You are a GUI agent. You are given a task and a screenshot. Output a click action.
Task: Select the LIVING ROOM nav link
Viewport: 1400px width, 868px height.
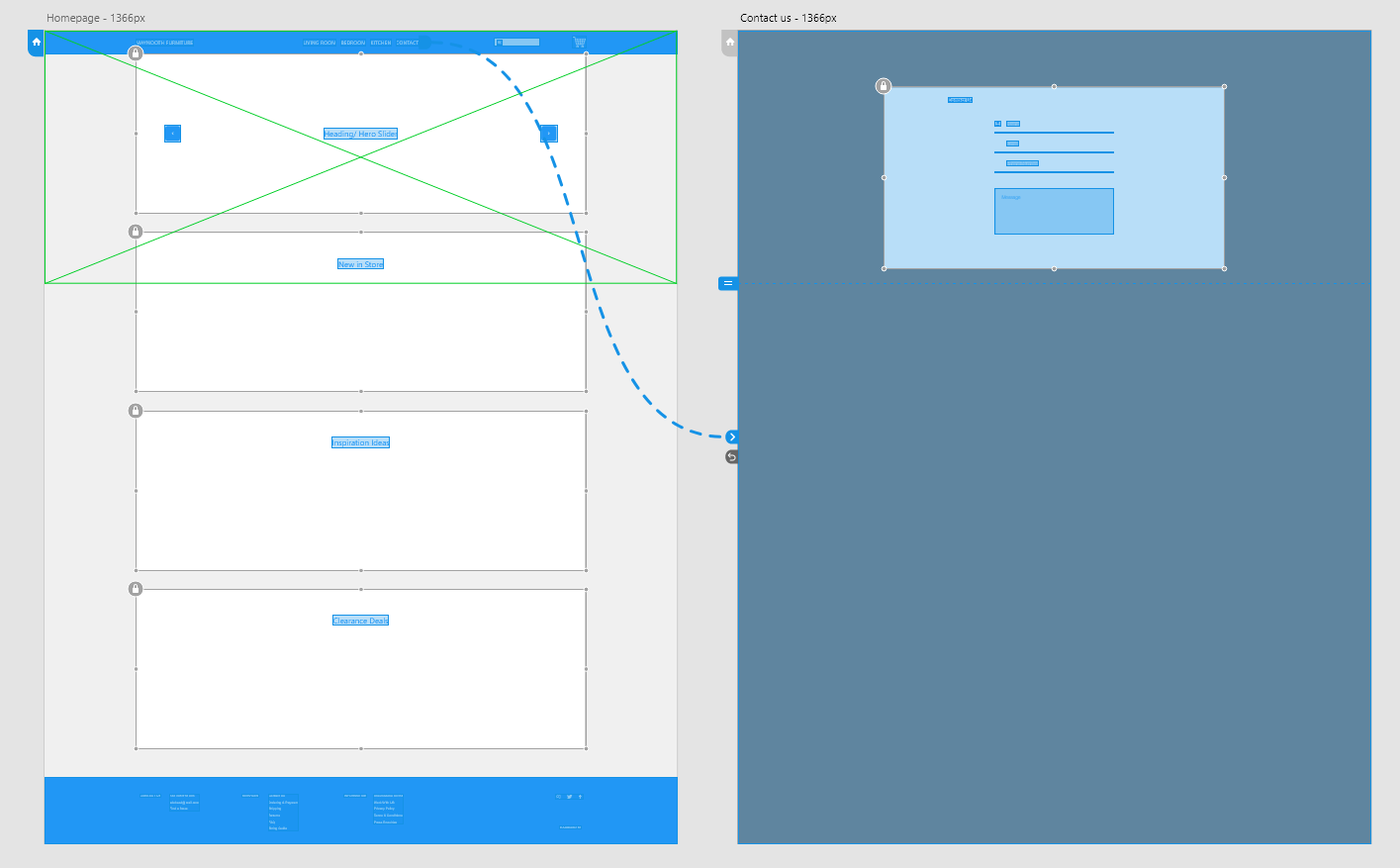(x=320, y=43)
